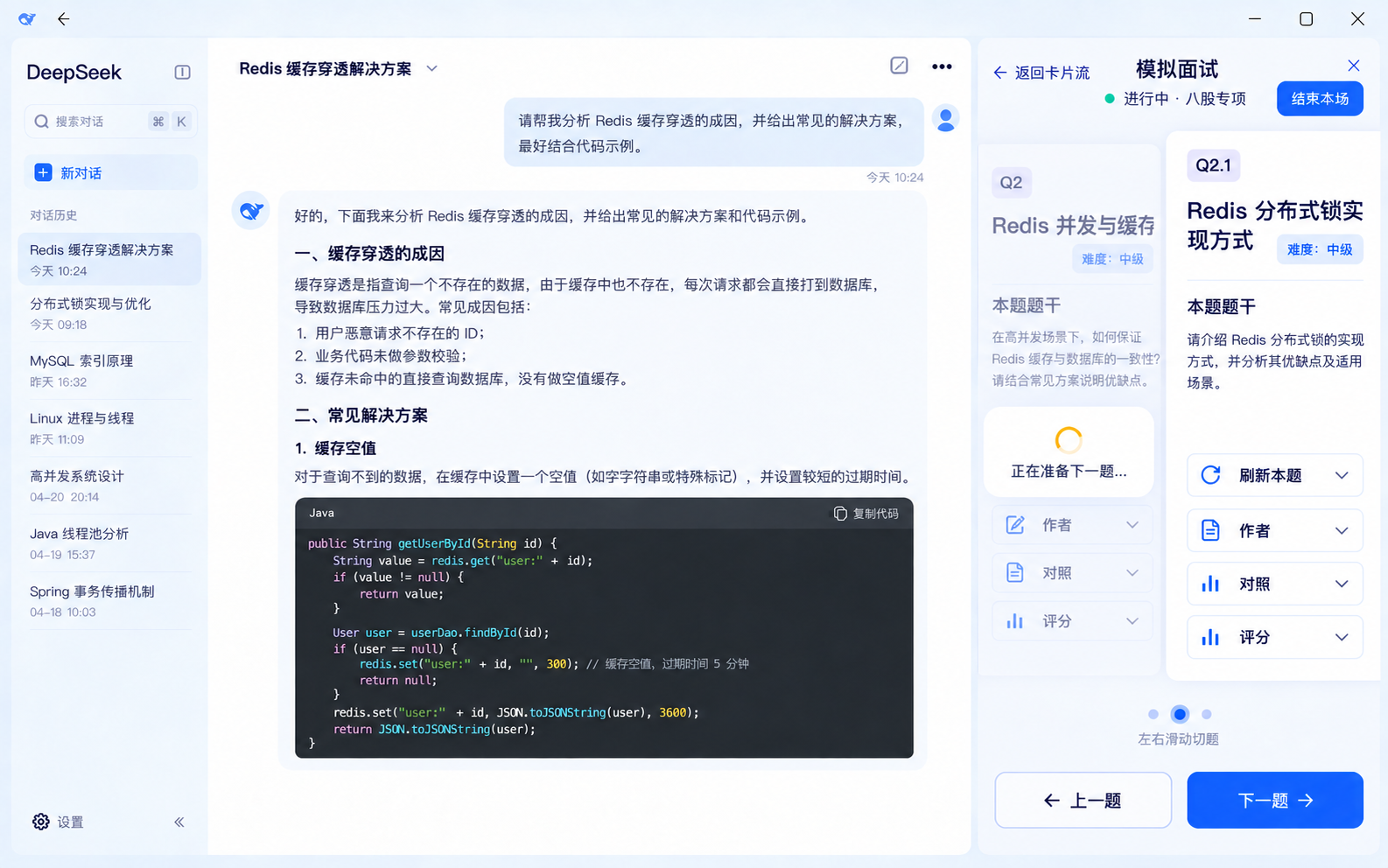Click 结束本场 to end the session
The width and height of the screenshot is (1388, 868).
pyautogui.click(x=1320, y=99)
